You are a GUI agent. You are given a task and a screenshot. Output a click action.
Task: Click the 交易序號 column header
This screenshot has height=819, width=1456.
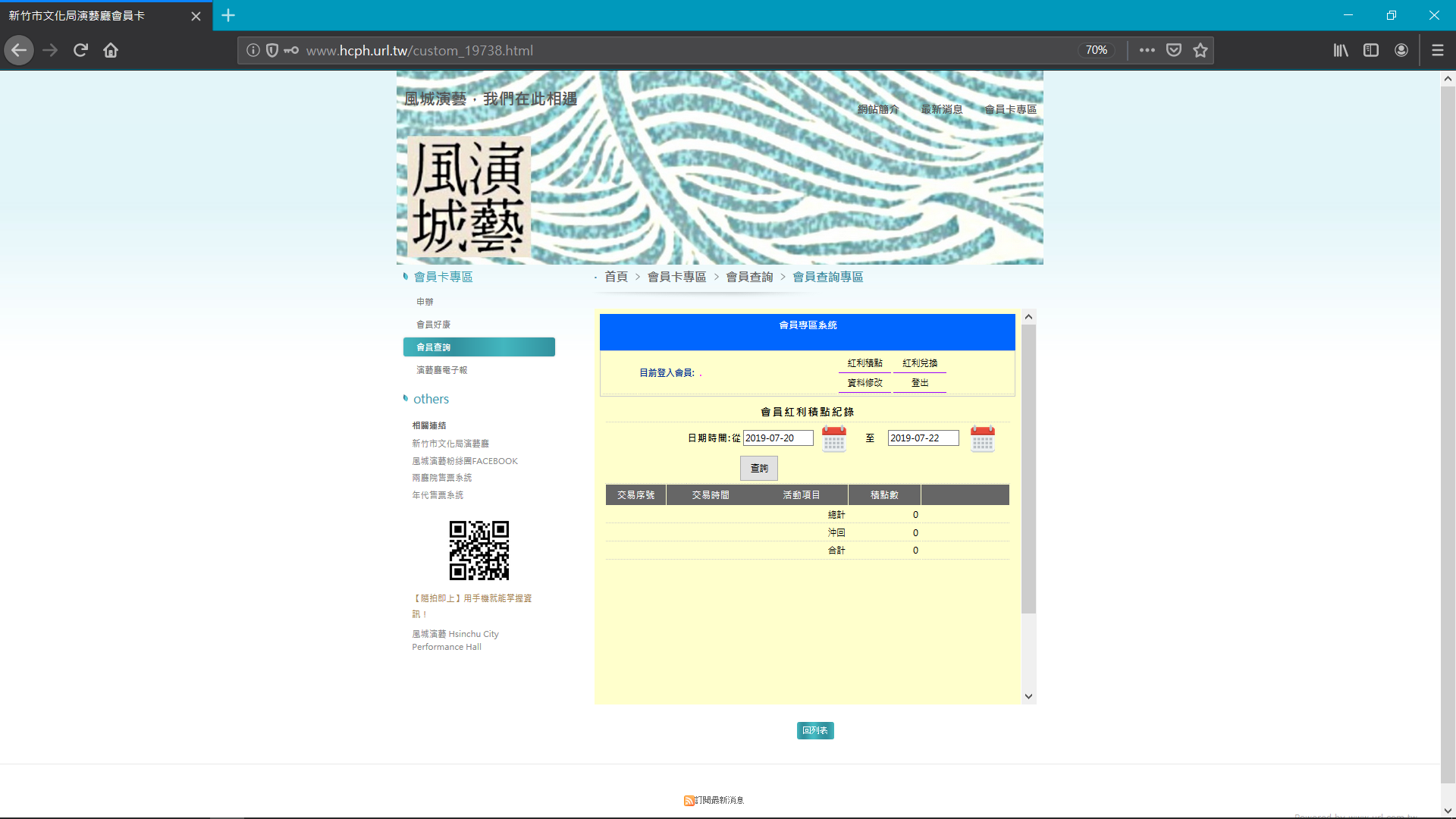pos(635,495)
